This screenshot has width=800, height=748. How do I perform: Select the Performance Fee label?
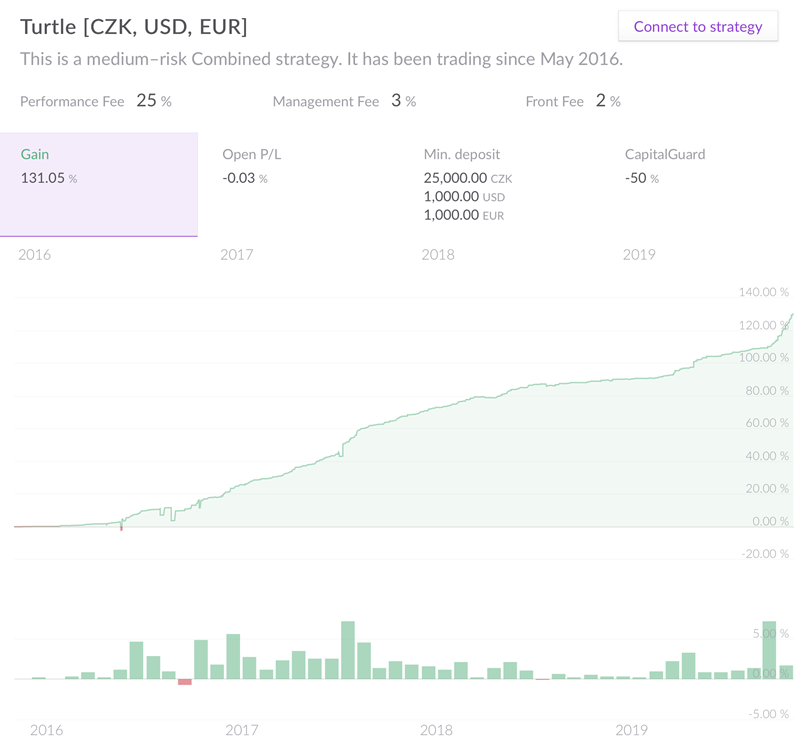coord(72,102)
